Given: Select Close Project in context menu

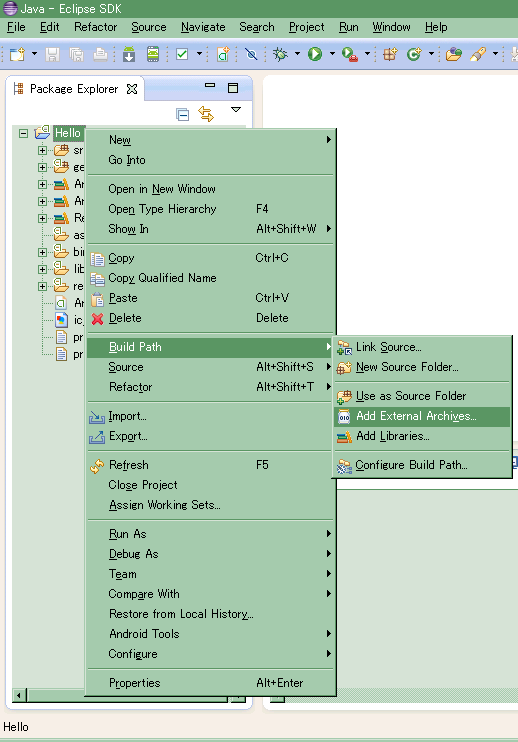Looking at the screenshot, I should 211,485.
